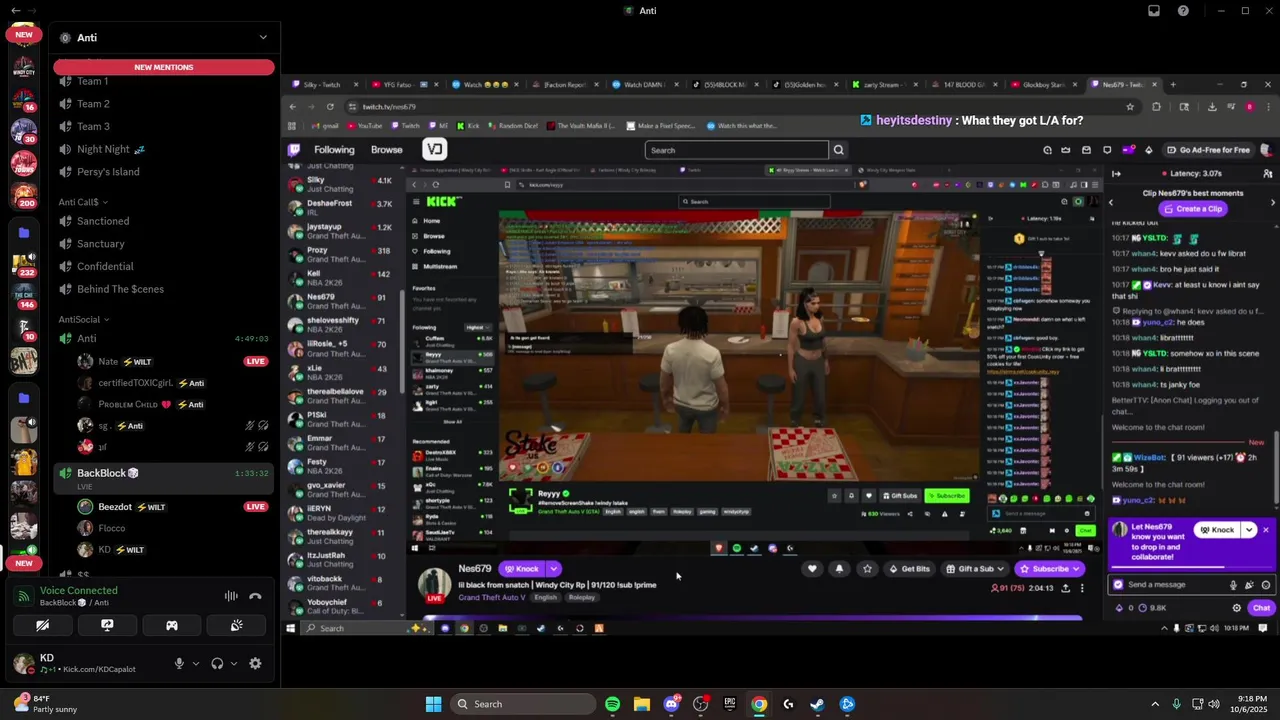
Task: Click the Grand Theft Auto V category link
Action: click(x=492, y=597)
